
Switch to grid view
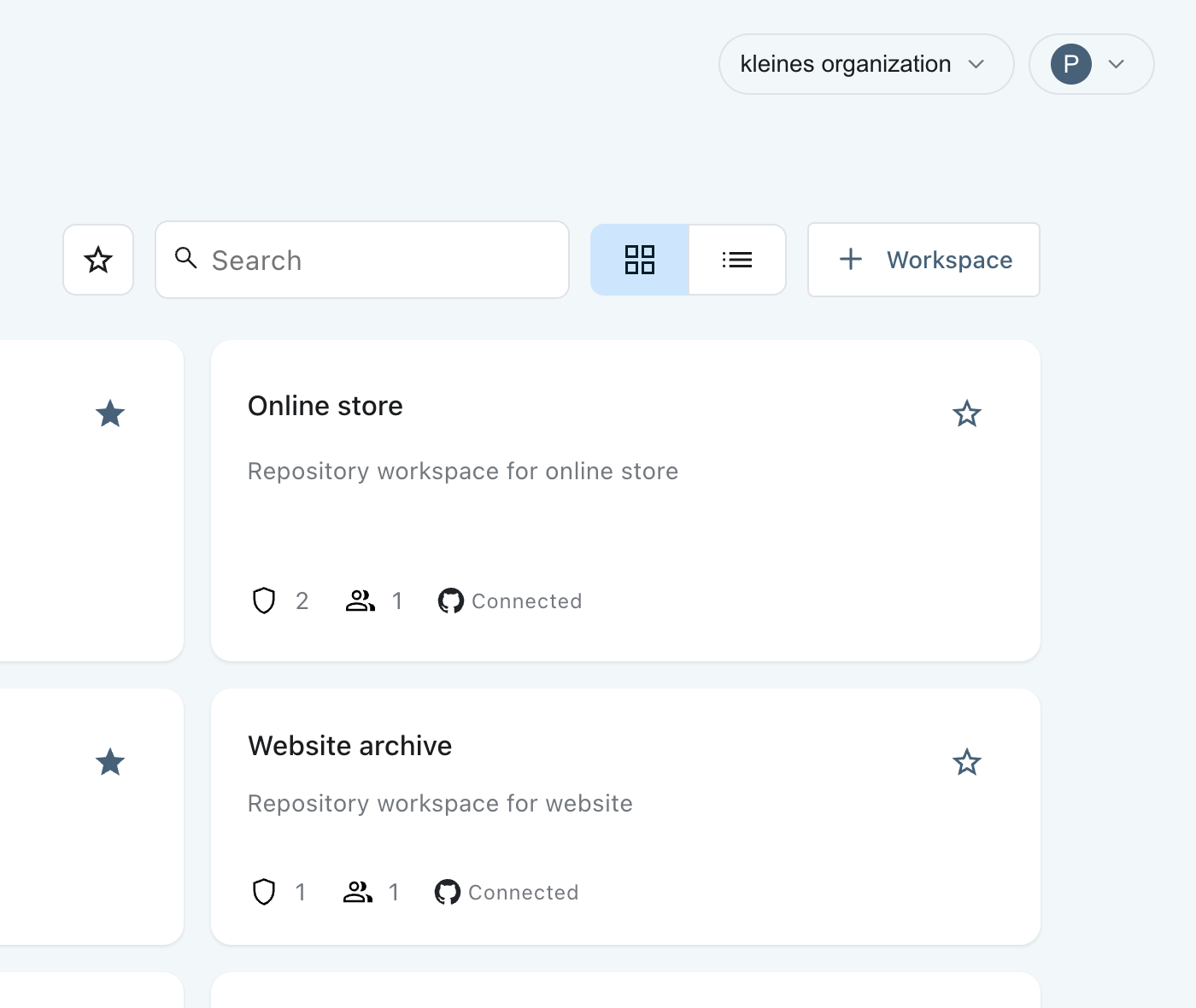[x=640, y=260]
